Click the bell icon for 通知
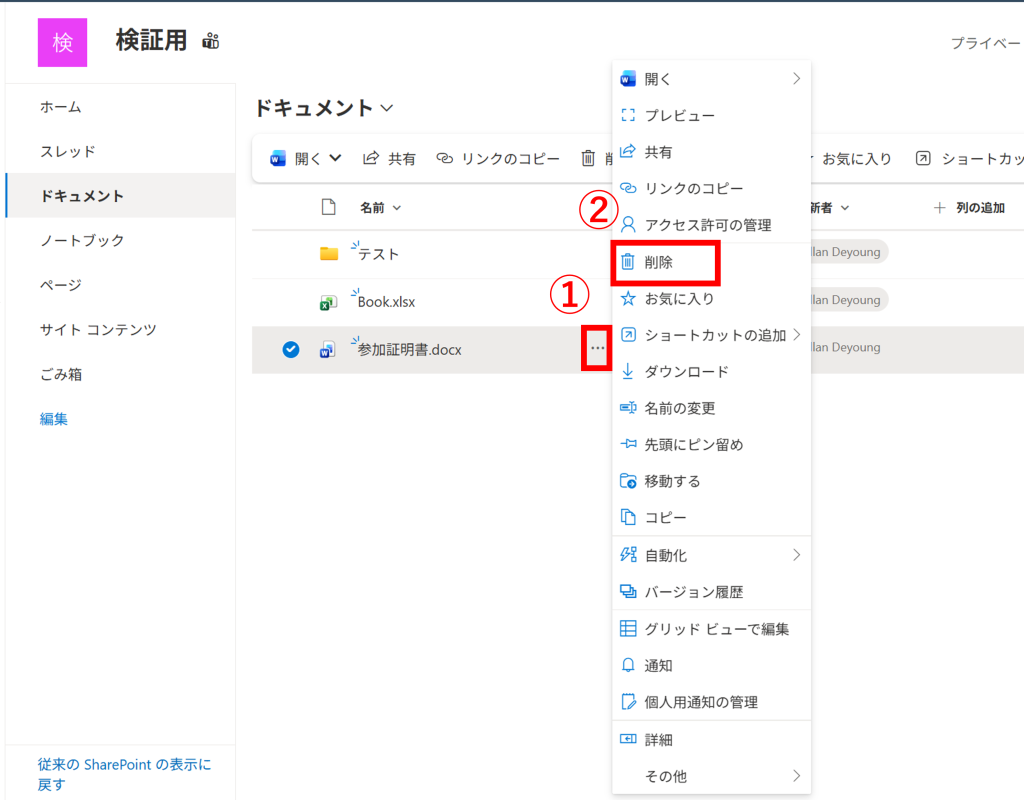This screenshot has width=1024, height=800. tap(628, 665)
